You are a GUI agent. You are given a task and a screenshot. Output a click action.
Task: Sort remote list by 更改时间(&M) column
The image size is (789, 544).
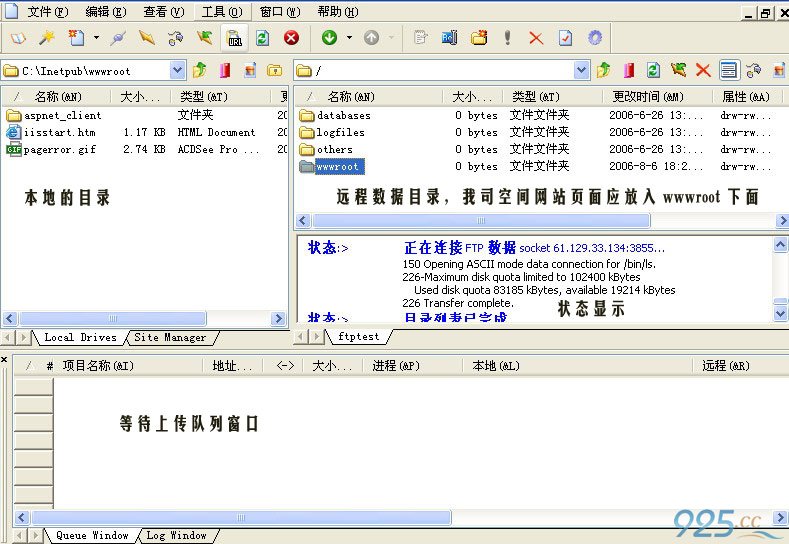coord(657,96)
